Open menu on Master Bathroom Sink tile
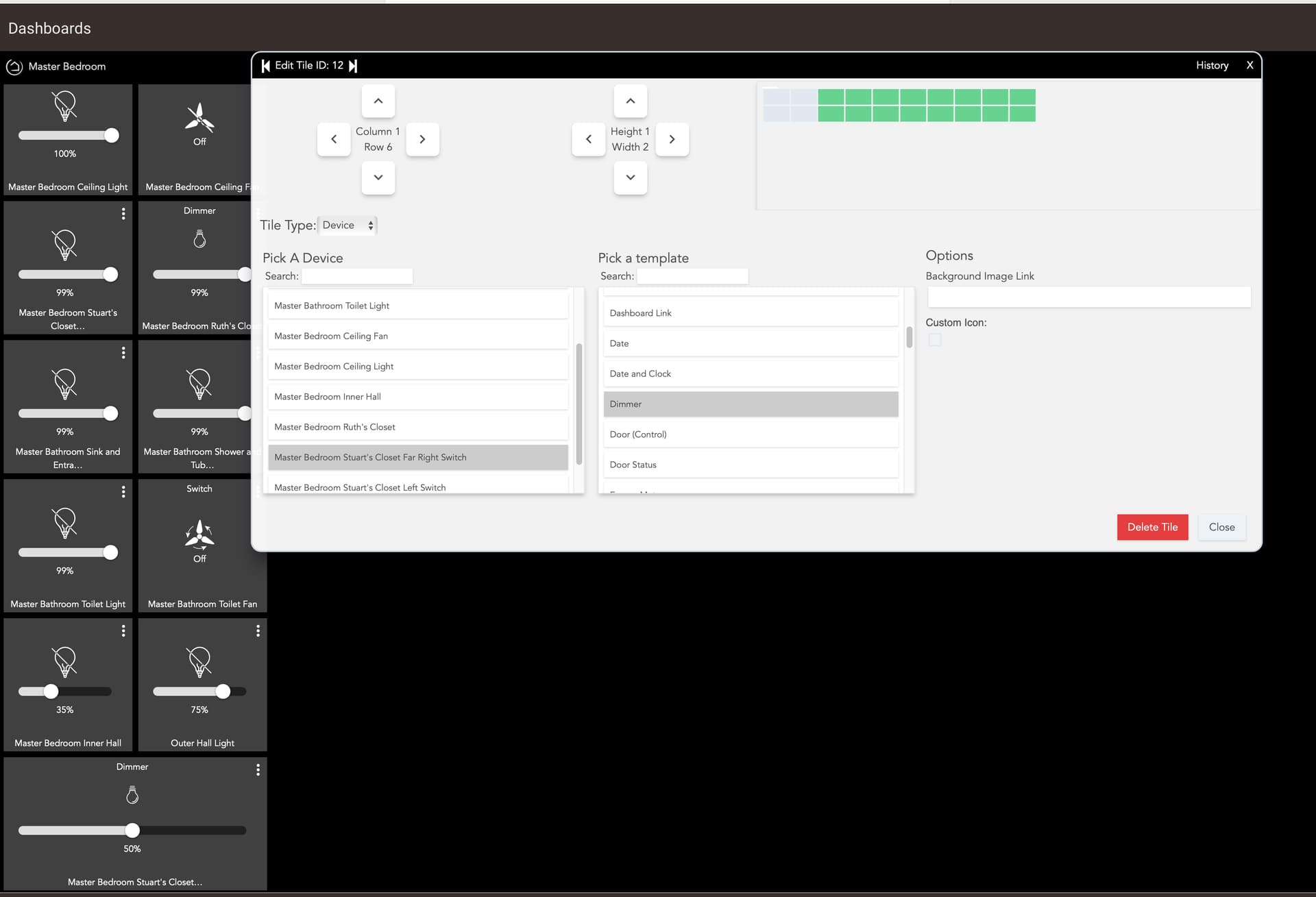Image resolution: width=1316 pixels, height=897 pixels. coord(123,353)
